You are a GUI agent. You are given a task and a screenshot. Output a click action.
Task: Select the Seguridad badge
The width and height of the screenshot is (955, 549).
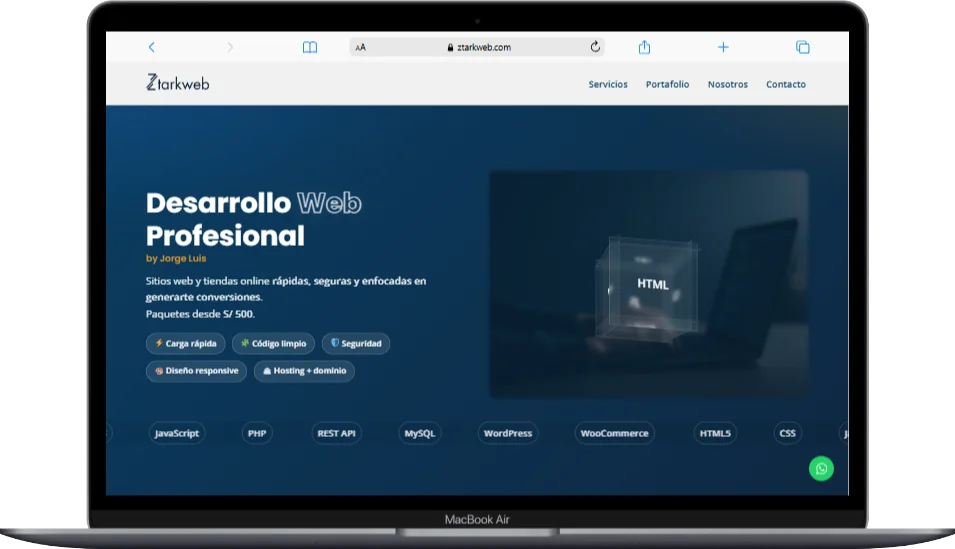pyautogui.click(x=356, y=344)
